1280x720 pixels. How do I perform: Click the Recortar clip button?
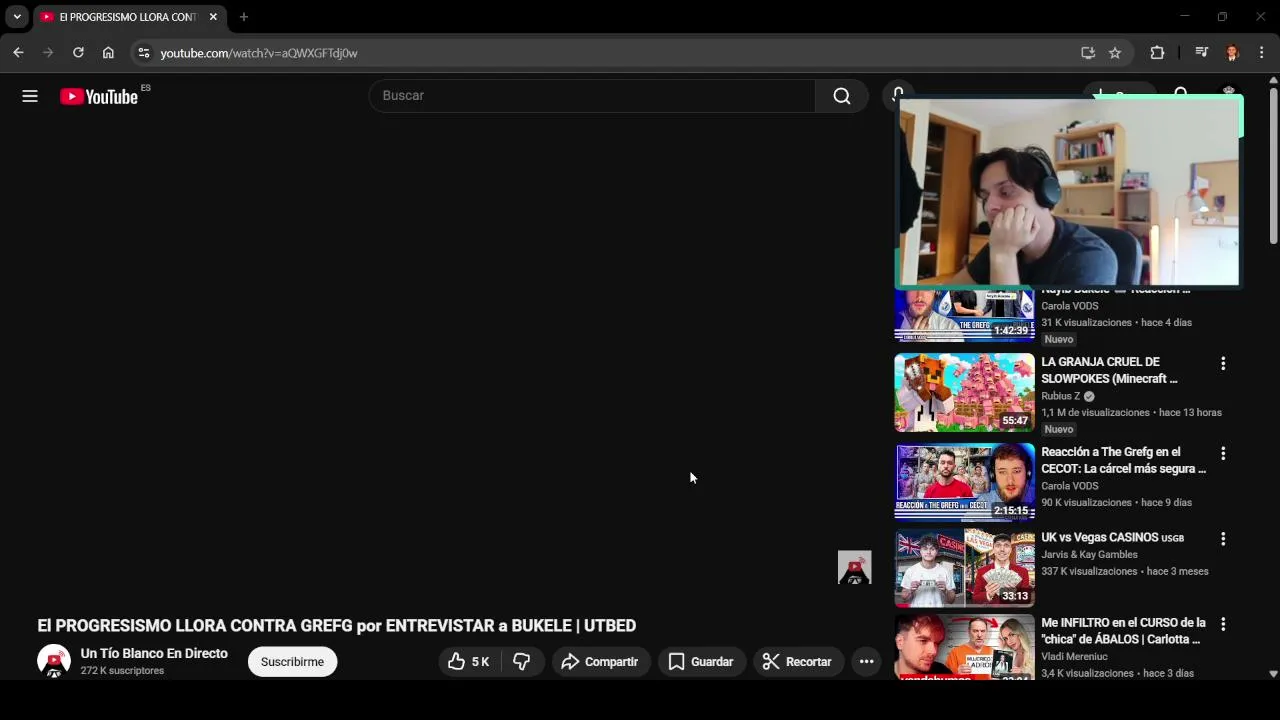[x=797, y=662]
